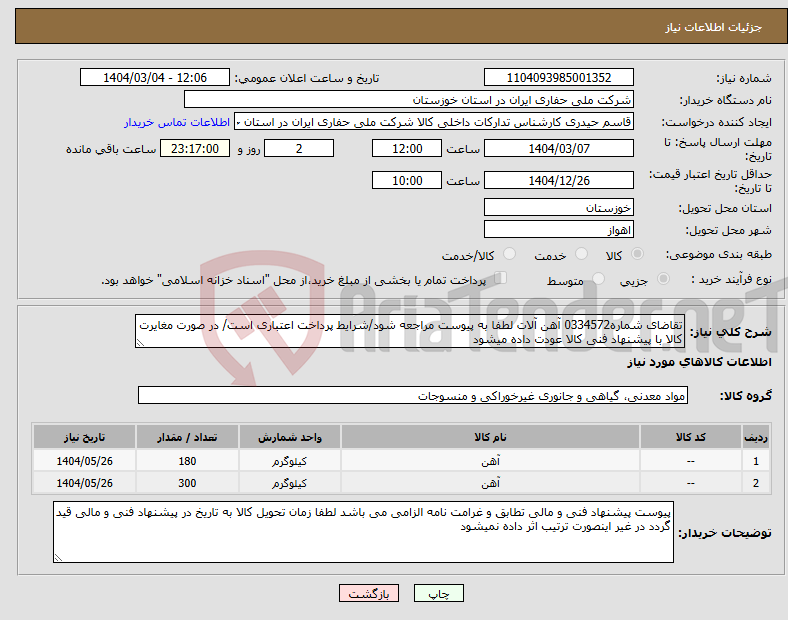Click need date 1404/05/26 in row 2

pyautogui.click(x=84, y=483)
